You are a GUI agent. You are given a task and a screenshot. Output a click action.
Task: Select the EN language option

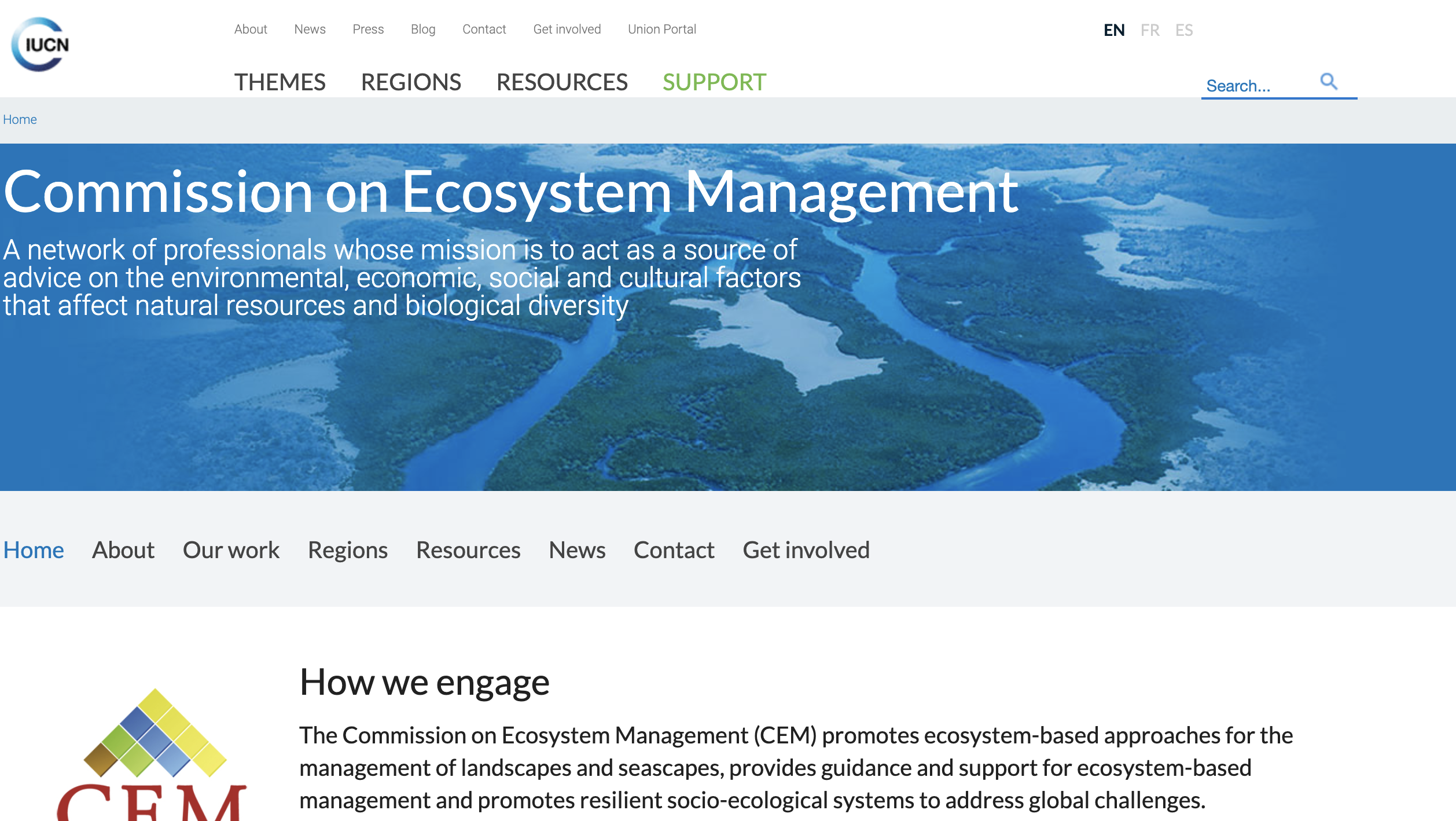pos(1114,30)
